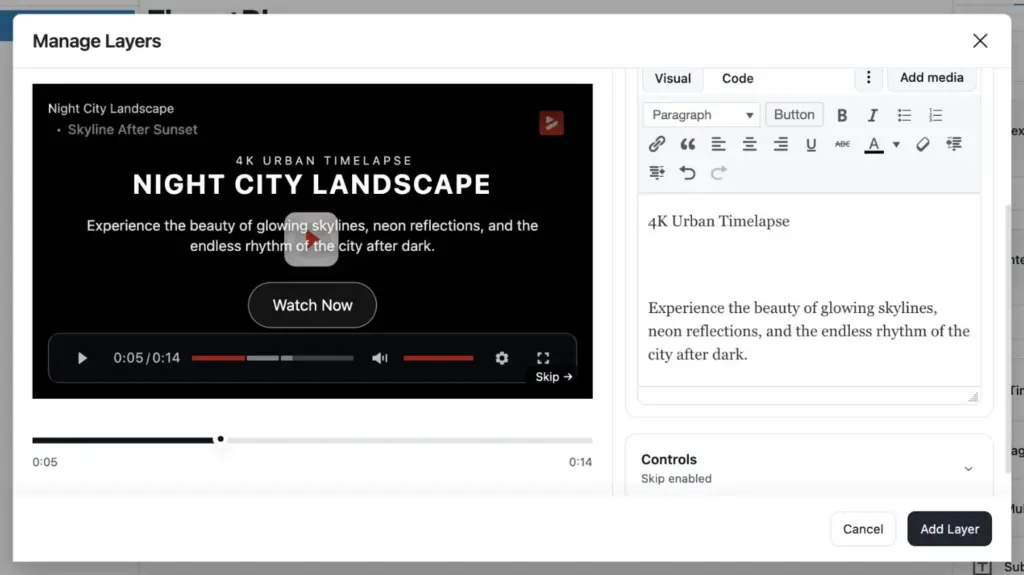Switch to the Code editor tab
Screen dimensions: 1024x575
pyautogui.click(x=737, y=78)
